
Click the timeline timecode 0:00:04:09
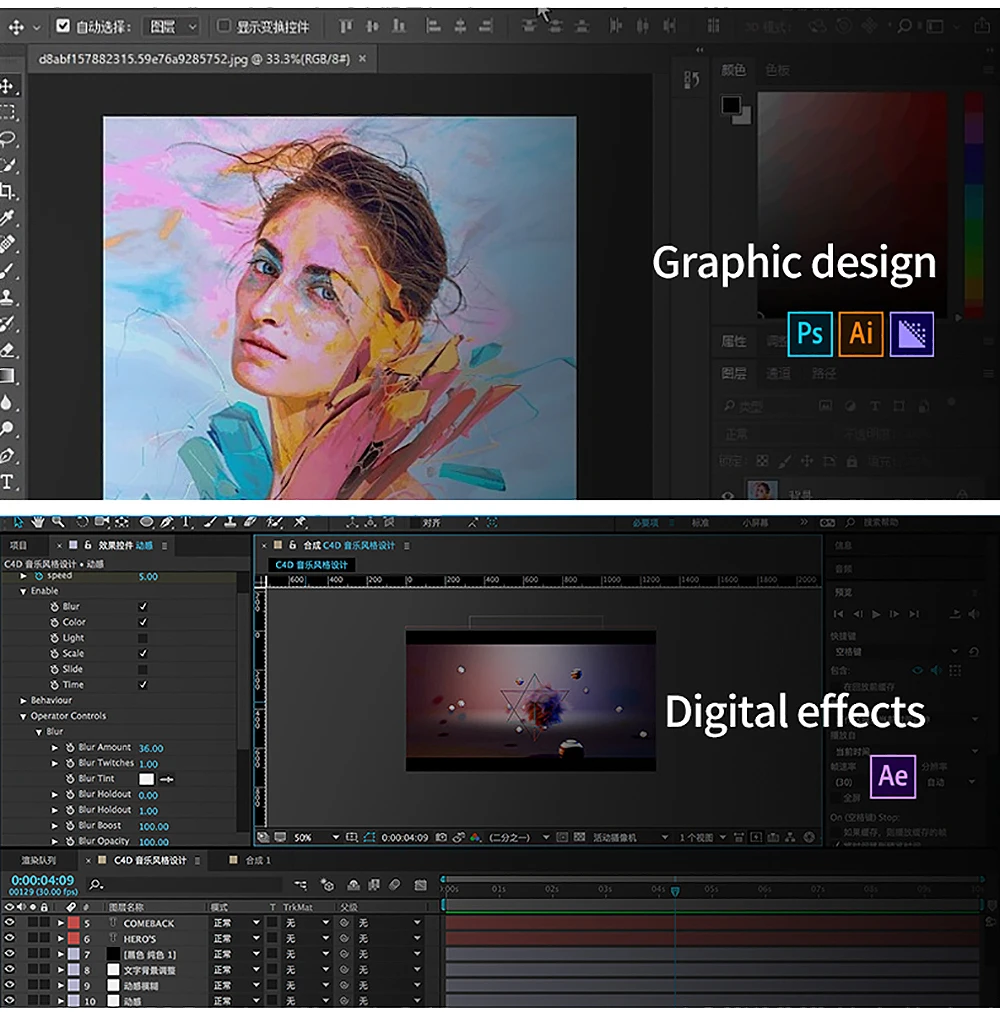pyautogui.click(x=42, y=880)
